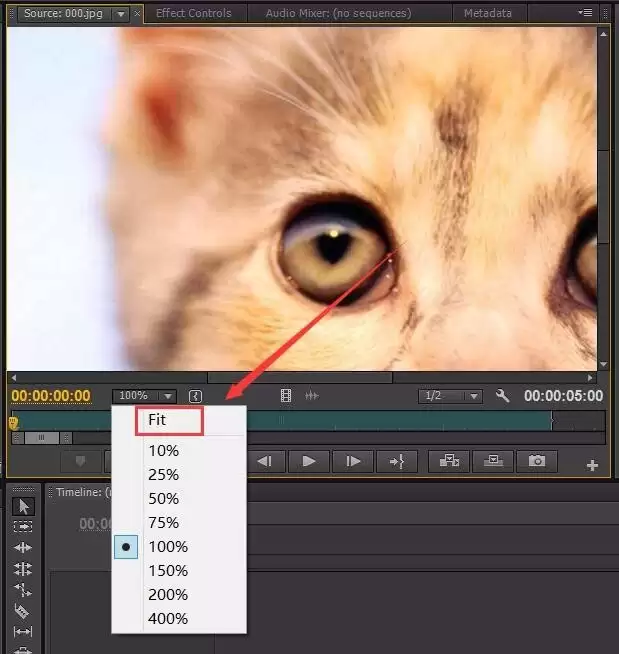Switch to the Effect Controls tab
This screenshot has height=654, width=619.
click(193, 13)
